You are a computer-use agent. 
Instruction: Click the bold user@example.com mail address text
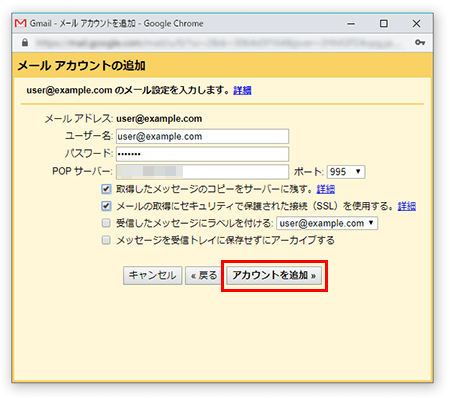click(x=159, y=119)
